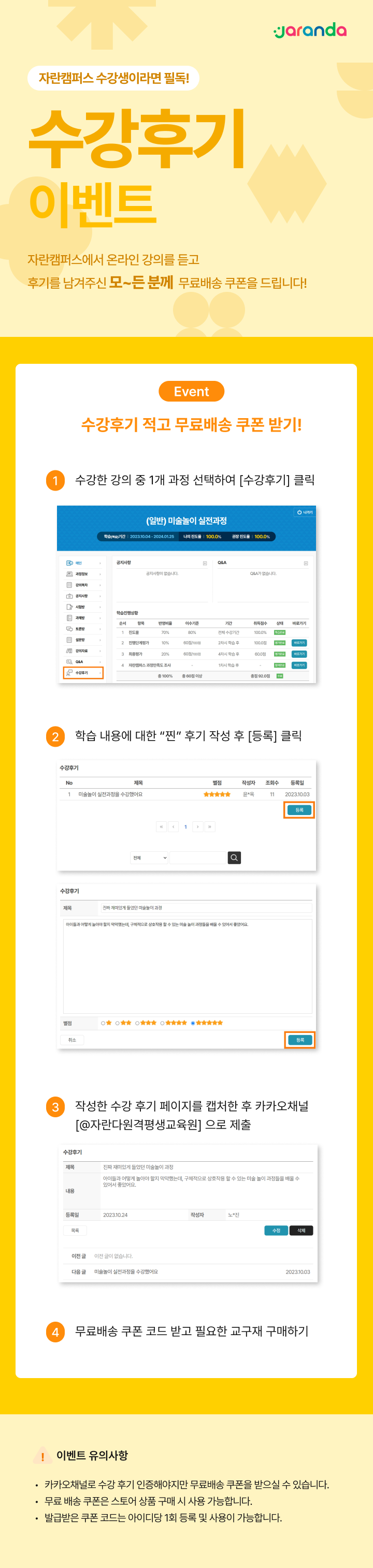Select page 1 in pagination

click(185, 826)
